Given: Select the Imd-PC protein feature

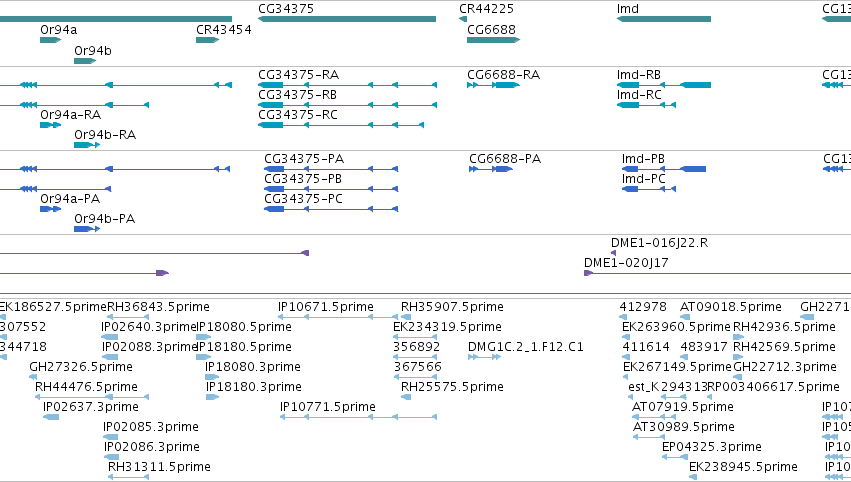Looking at the screenshot, I should point(649,189).
